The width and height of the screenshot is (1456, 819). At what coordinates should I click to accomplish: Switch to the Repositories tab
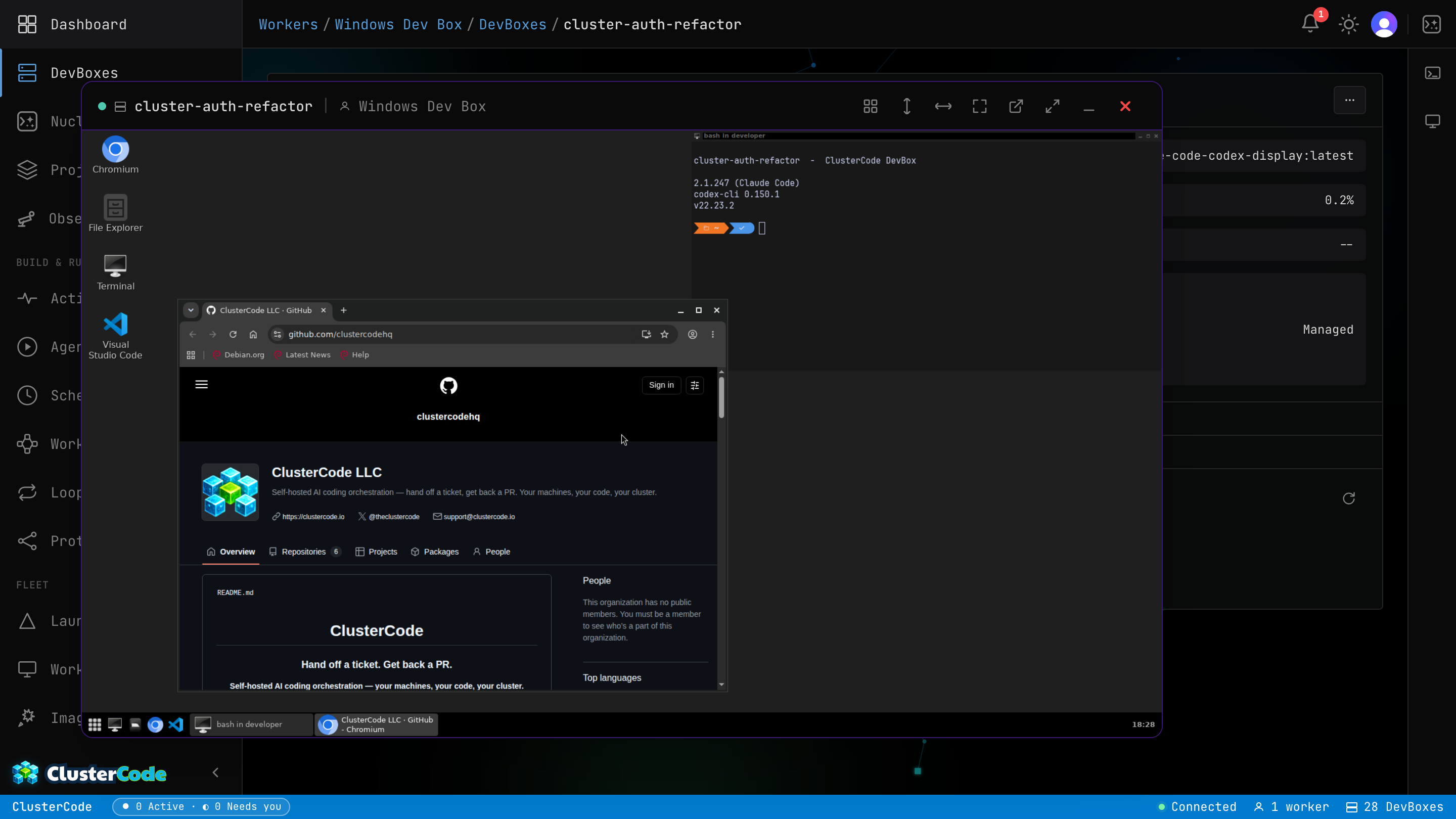tap(305, 552)
